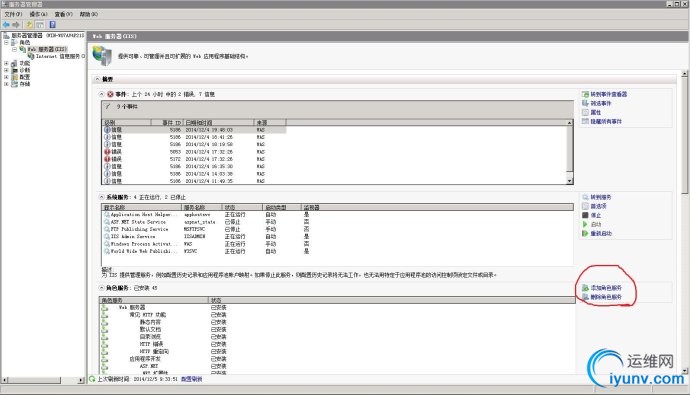Click the red error icon beside the 事件 heading
Image resolution: width=690 pixels, height=395 pixels.
(x=110, y=94)
